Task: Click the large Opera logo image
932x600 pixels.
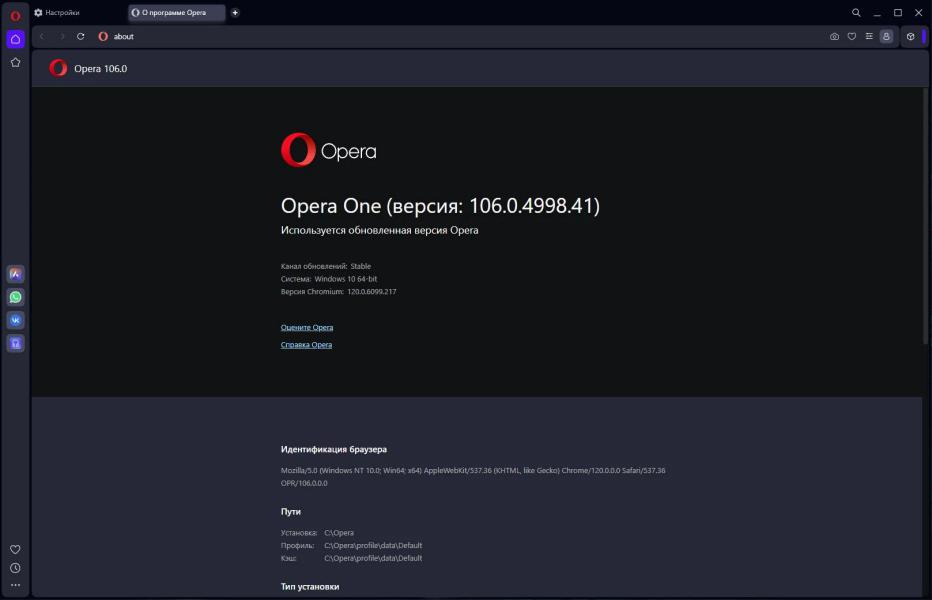Action: [x=328, y=150]
